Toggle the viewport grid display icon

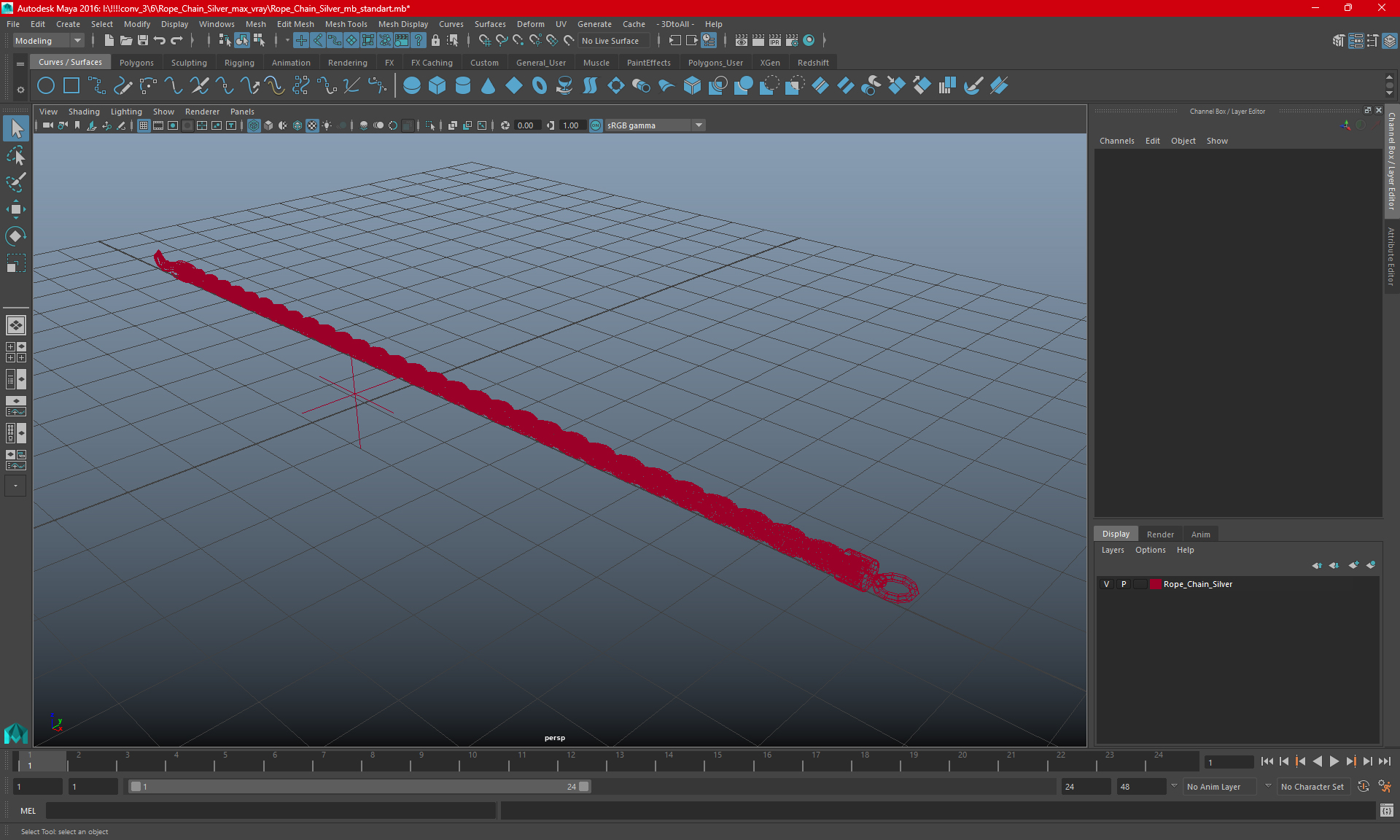[x=144, y=125]
